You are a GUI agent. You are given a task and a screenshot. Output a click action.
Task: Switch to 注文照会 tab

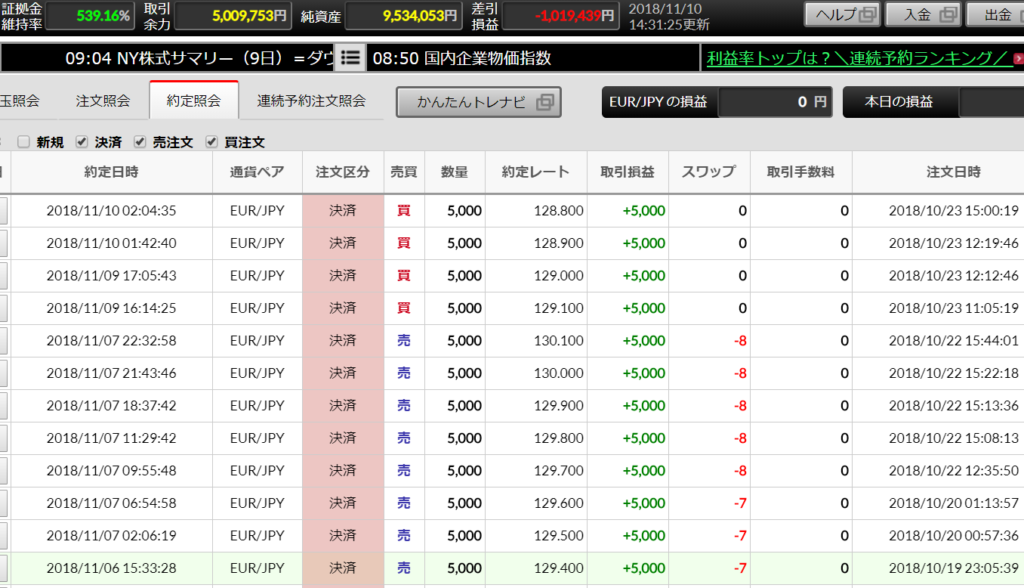point(103,101)
